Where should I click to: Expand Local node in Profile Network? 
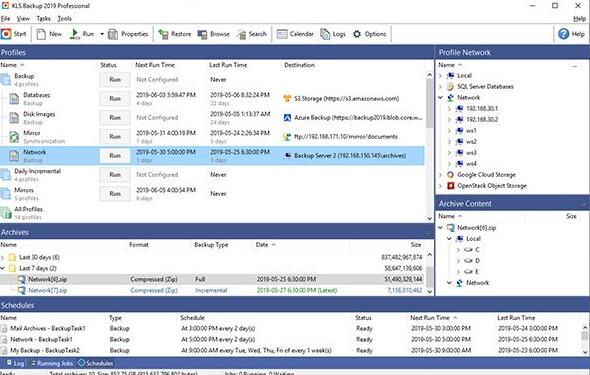coord(440,76)
